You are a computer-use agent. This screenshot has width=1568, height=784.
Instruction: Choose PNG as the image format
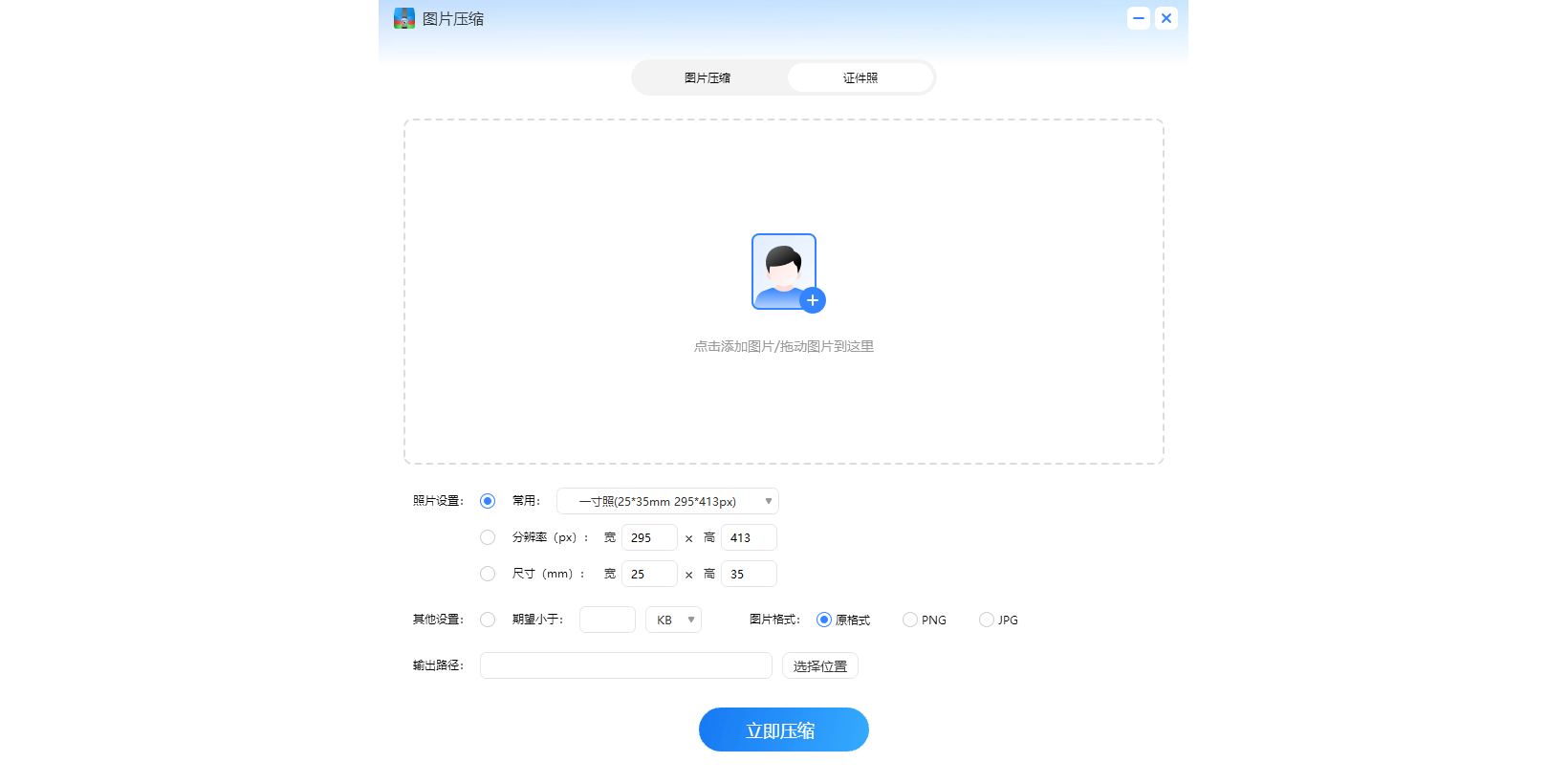pyautogui.click(x=910, y=620)
